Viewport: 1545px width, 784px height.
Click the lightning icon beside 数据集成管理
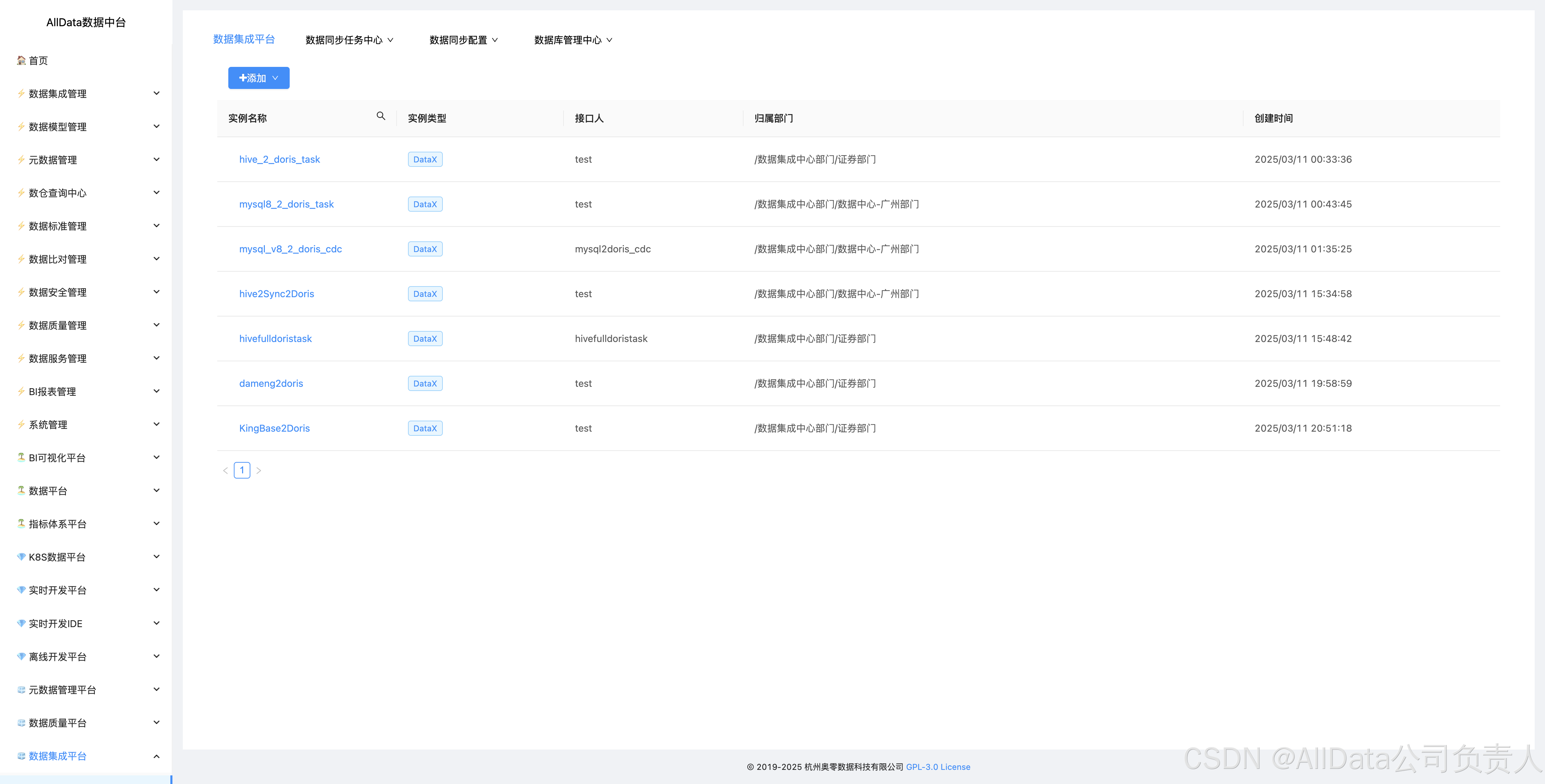(x=22, y=93)
